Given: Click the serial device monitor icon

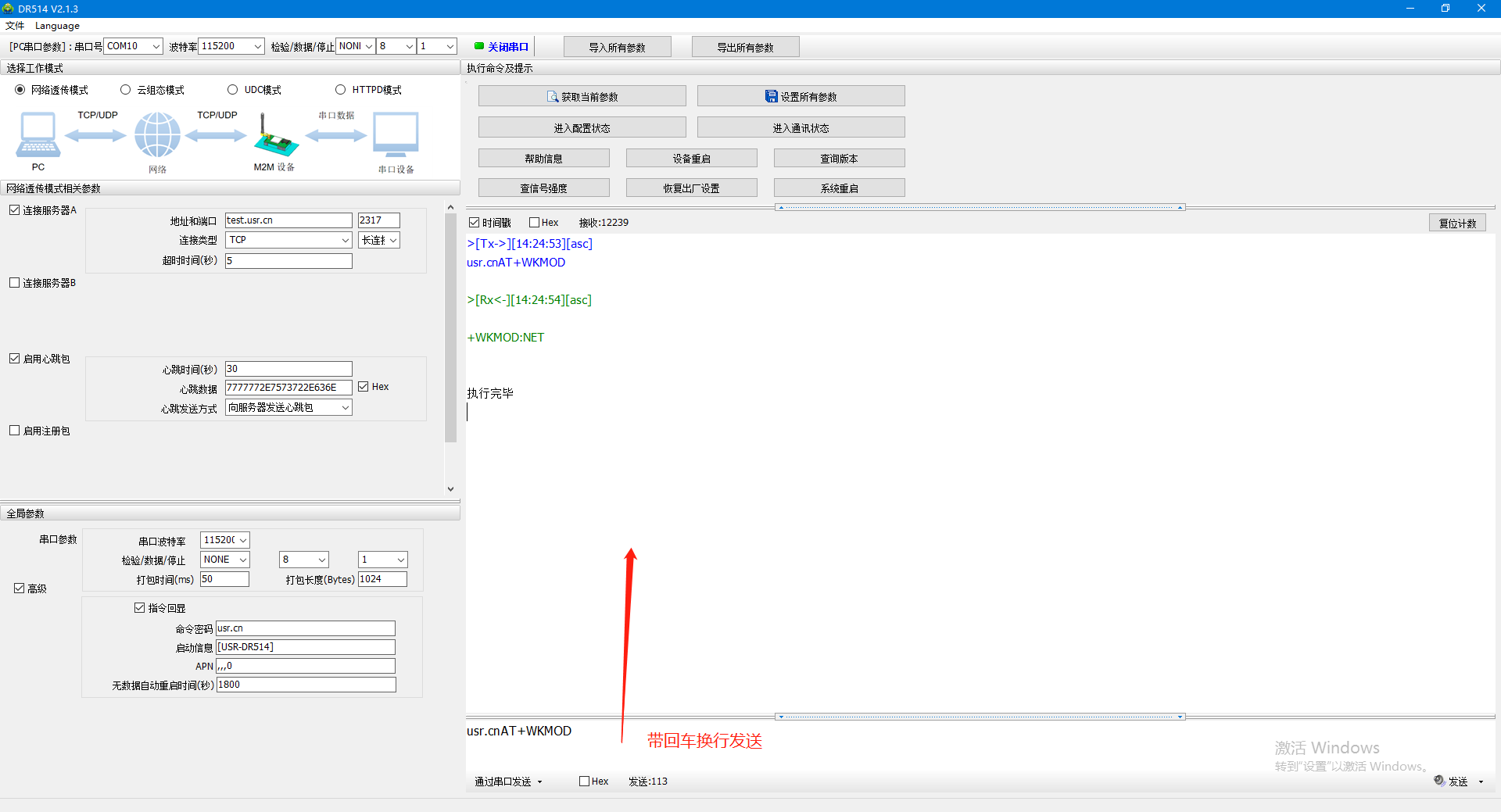Looking at the screenshot, I should click(396, 134).
